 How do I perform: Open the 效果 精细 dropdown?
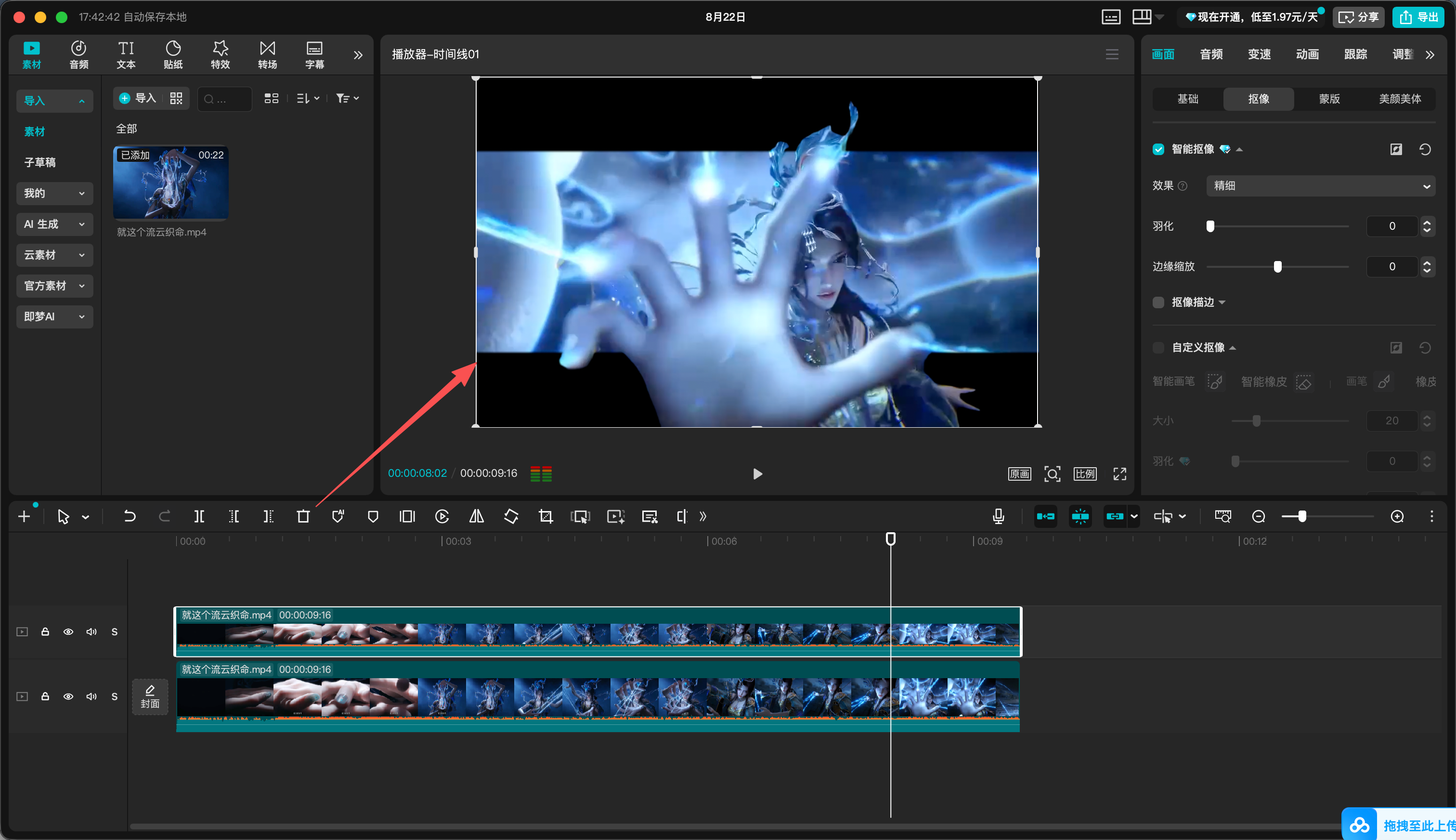click(x=1321, y=186)
